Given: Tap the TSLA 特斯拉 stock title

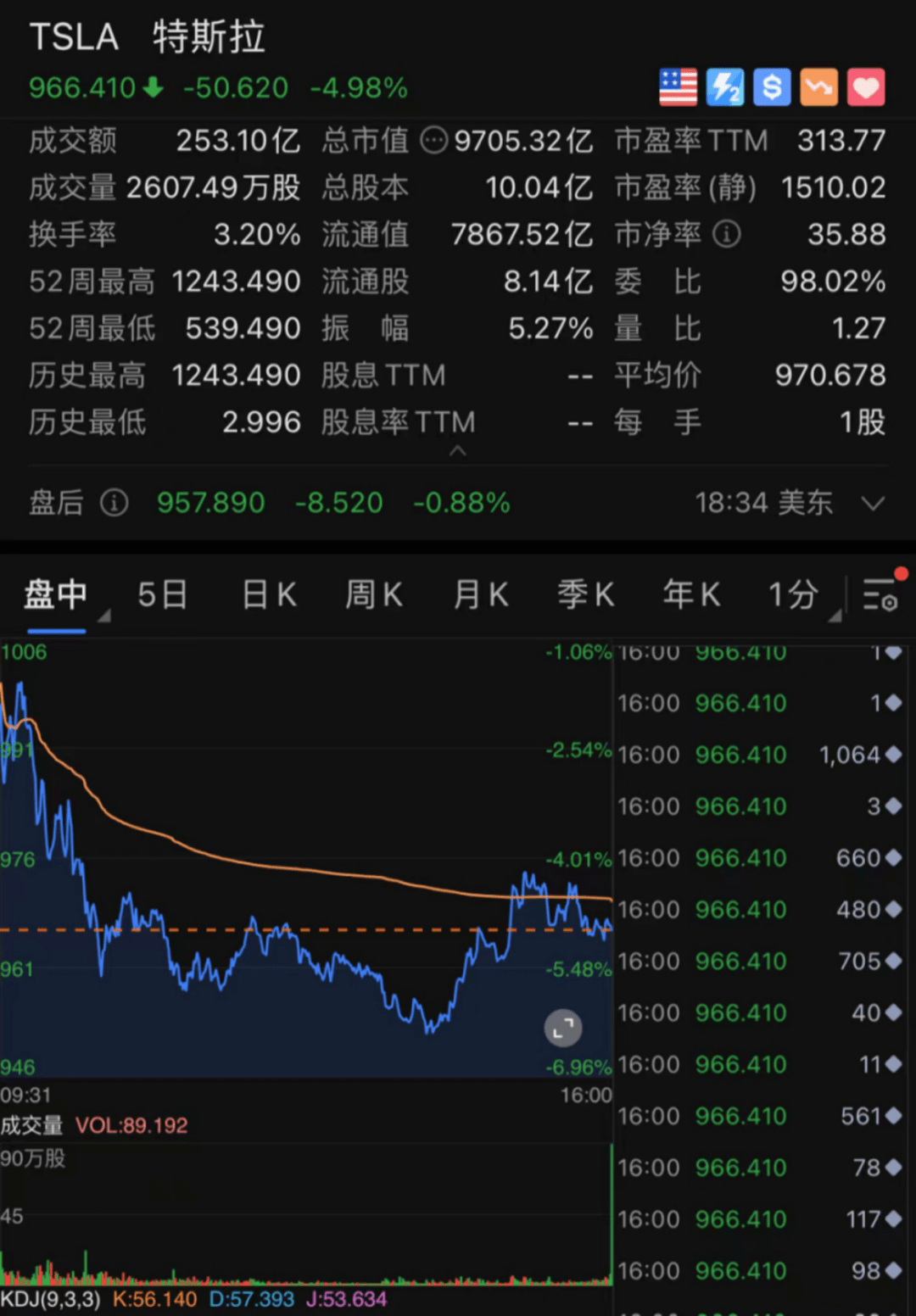Looking at the screenshot, I should pos(148,37).
